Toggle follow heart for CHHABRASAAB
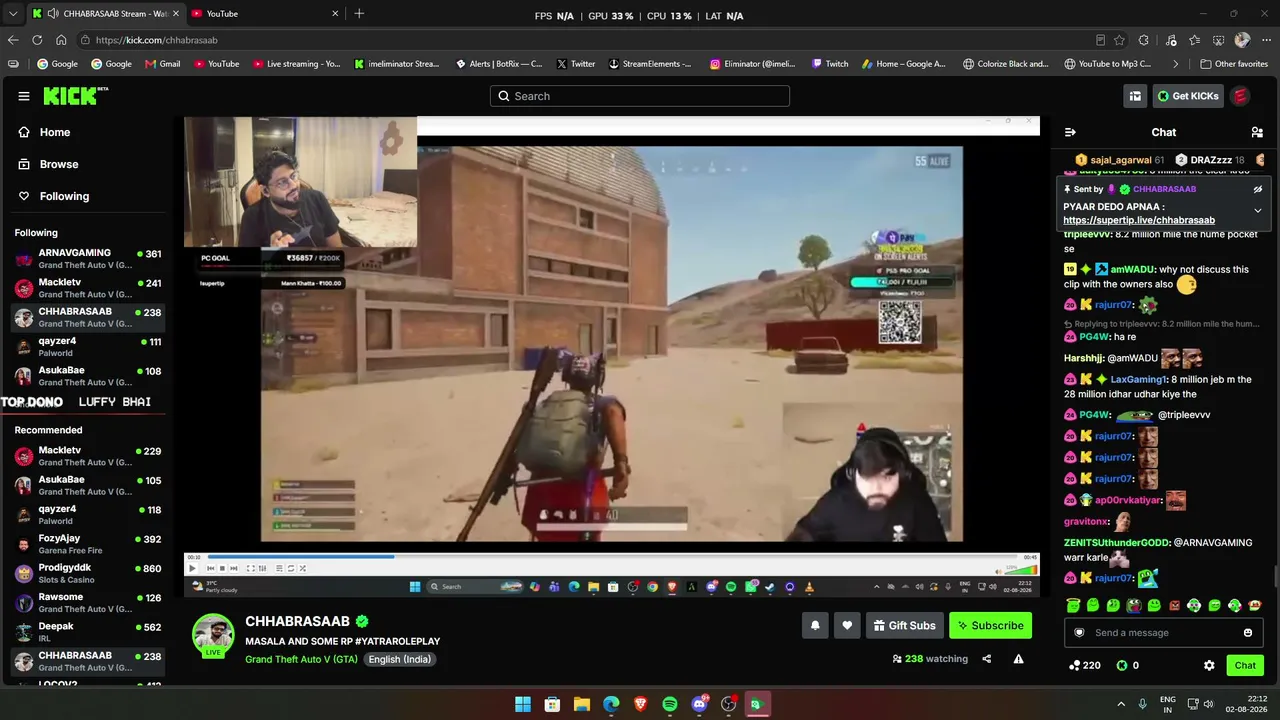The height and width of the screenshot is (720, 1280). tap(847, 626)
